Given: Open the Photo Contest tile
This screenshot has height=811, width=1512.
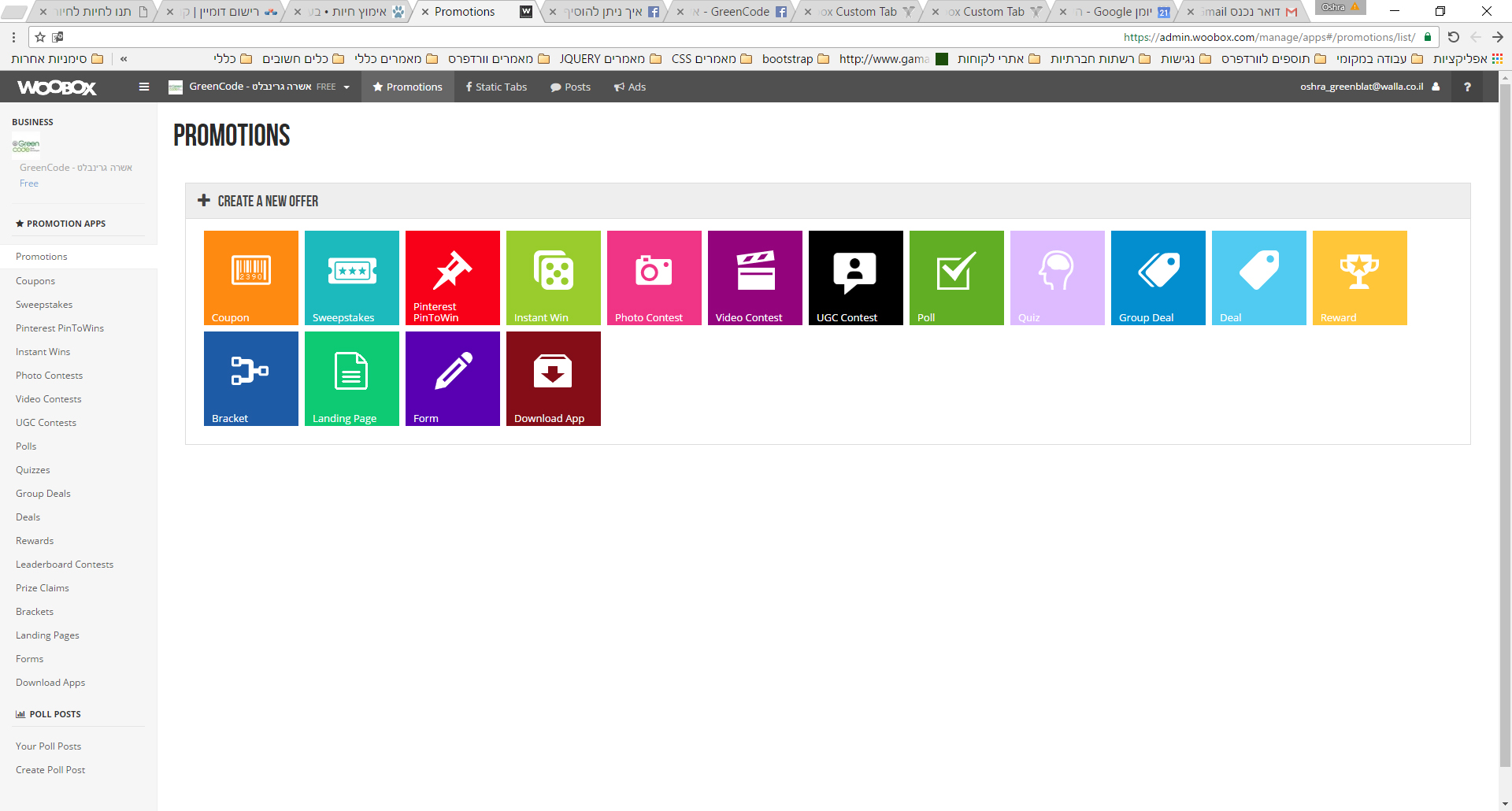Looking at the screenshot, I should click(654, 277).
